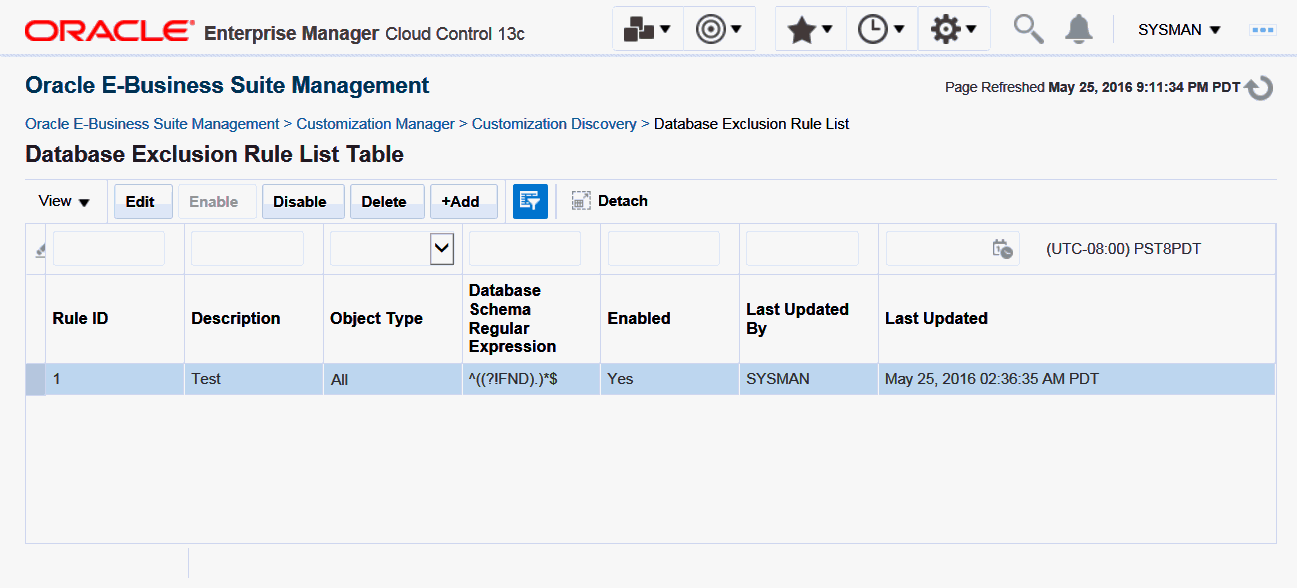Click the refresh page icon
Screen dimensions: 1297x588
pos(1259,88)
